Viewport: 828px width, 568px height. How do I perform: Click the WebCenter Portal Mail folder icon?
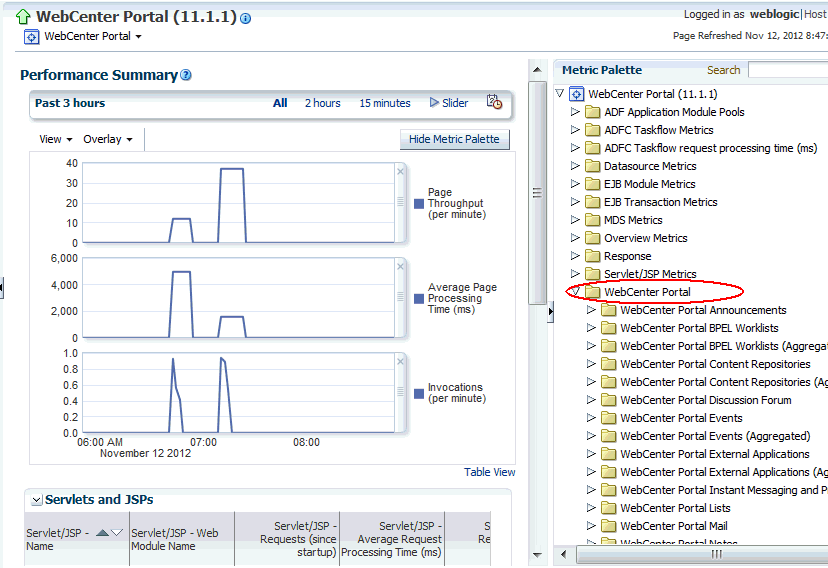point(609,526)
